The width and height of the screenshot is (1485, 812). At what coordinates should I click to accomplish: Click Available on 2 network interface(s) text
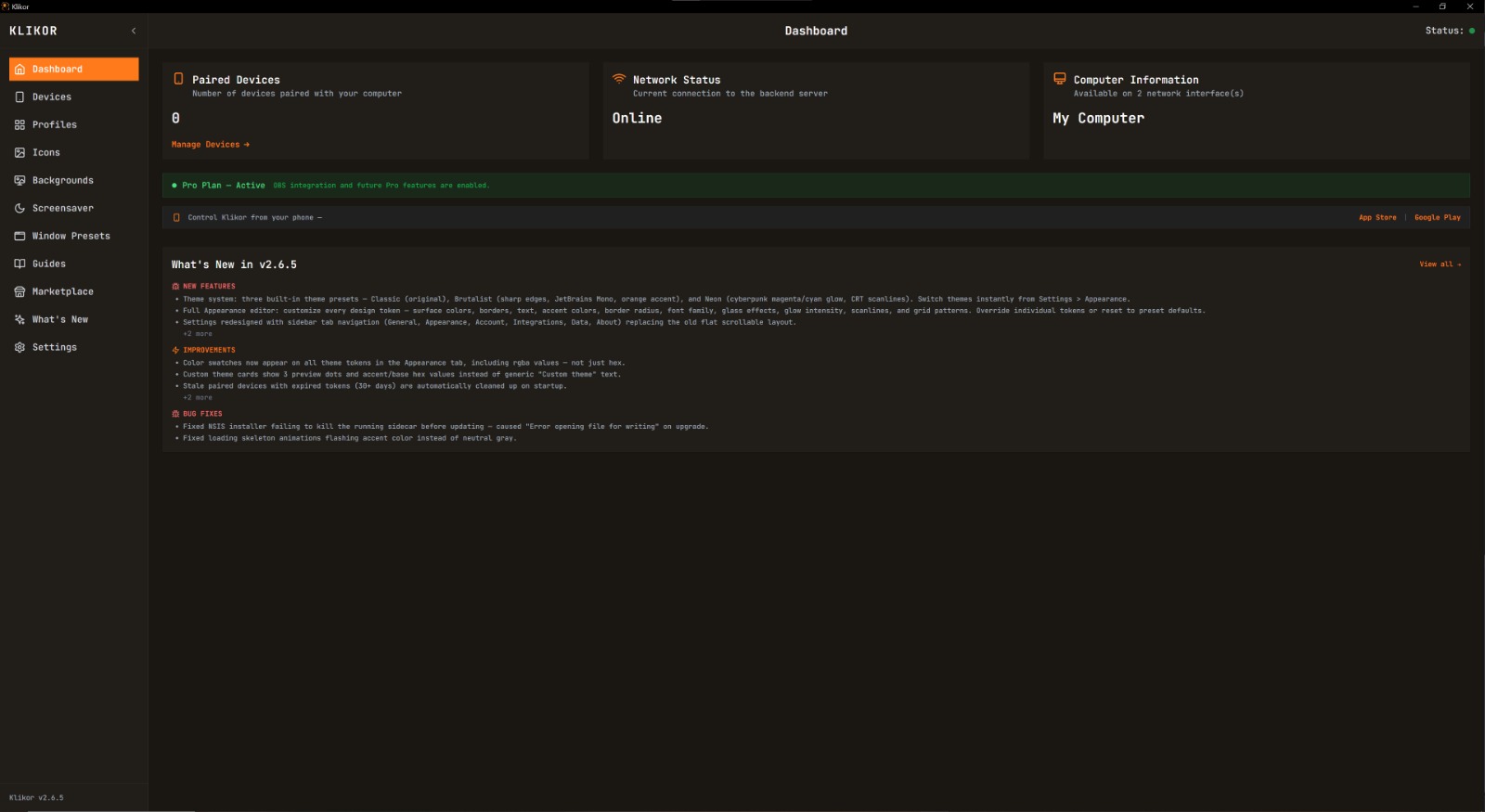1158,94
